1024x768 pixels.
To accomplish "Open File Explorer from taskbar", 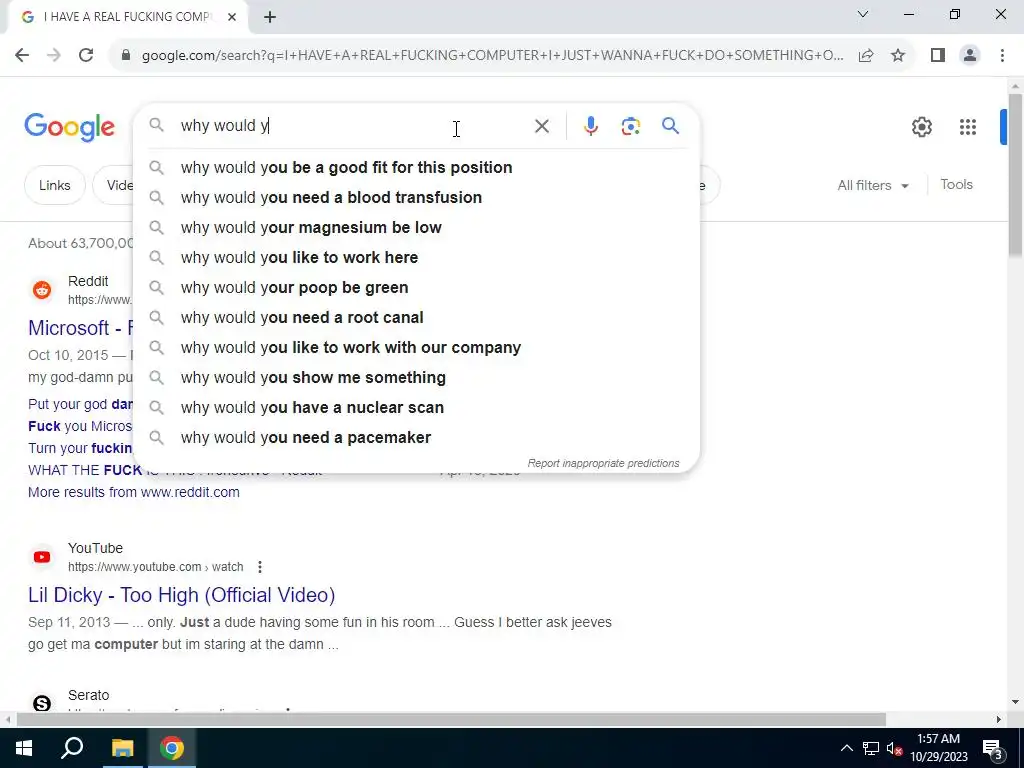I will coord(122,748).
